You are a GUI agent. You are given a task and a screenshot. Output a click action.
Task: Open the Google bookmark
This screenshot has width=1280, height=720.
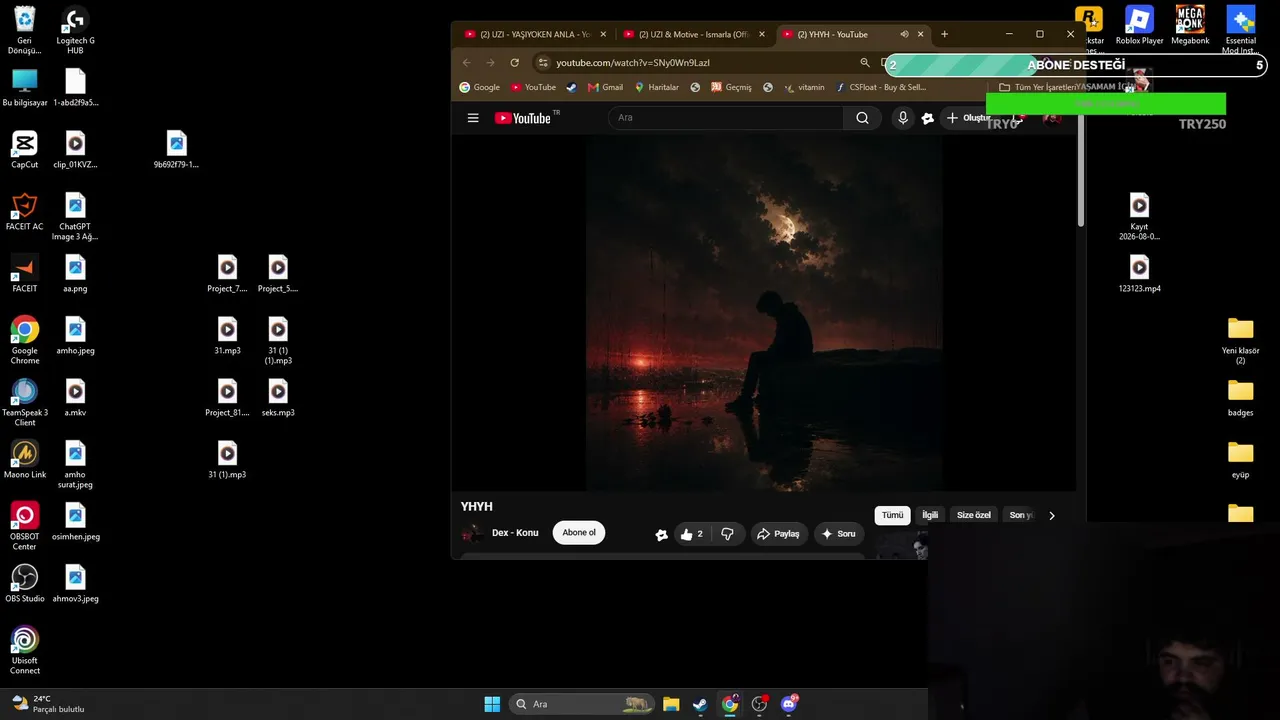480,87
